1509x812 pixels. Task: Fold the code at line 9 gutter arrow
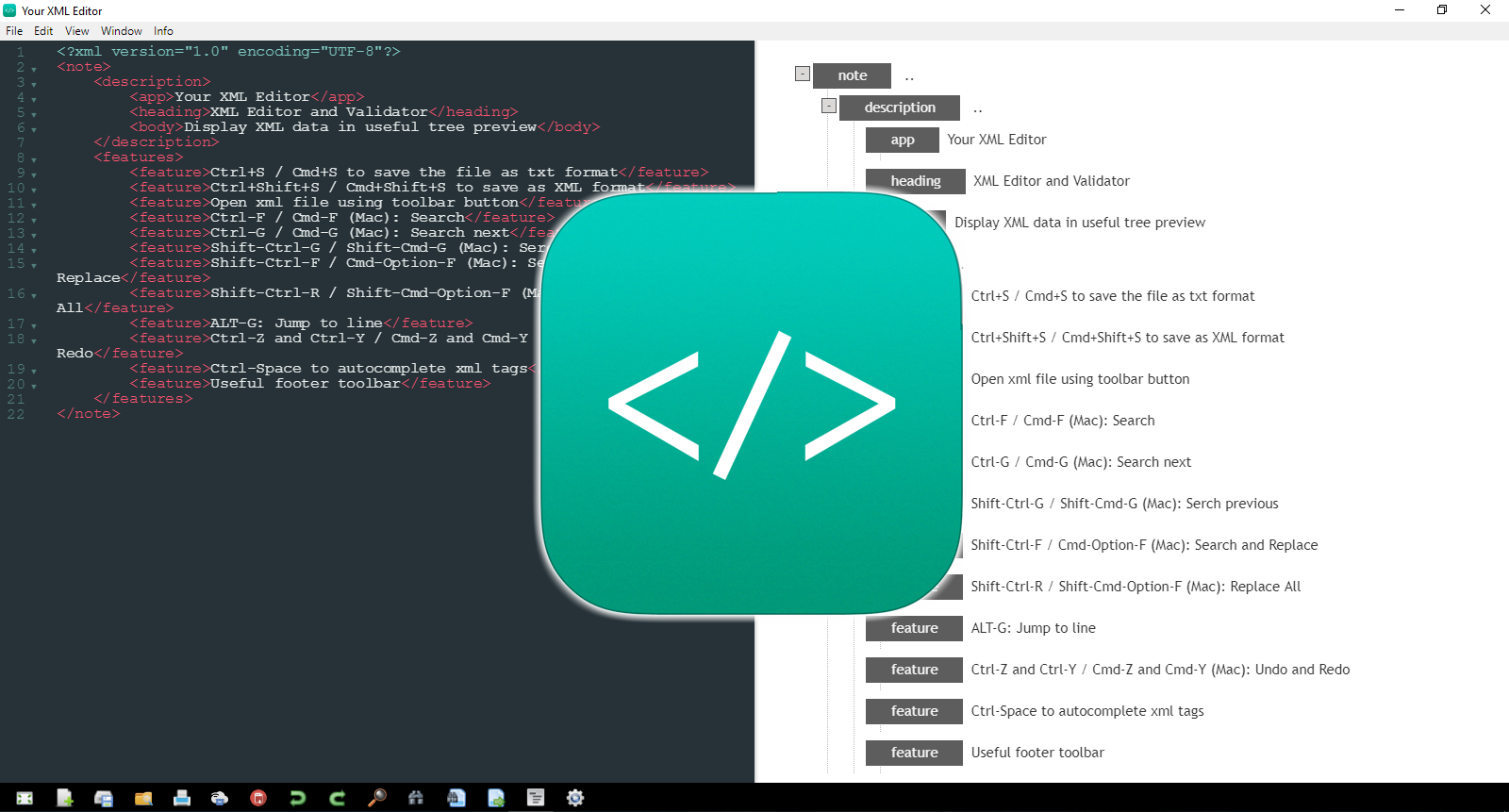34,174
